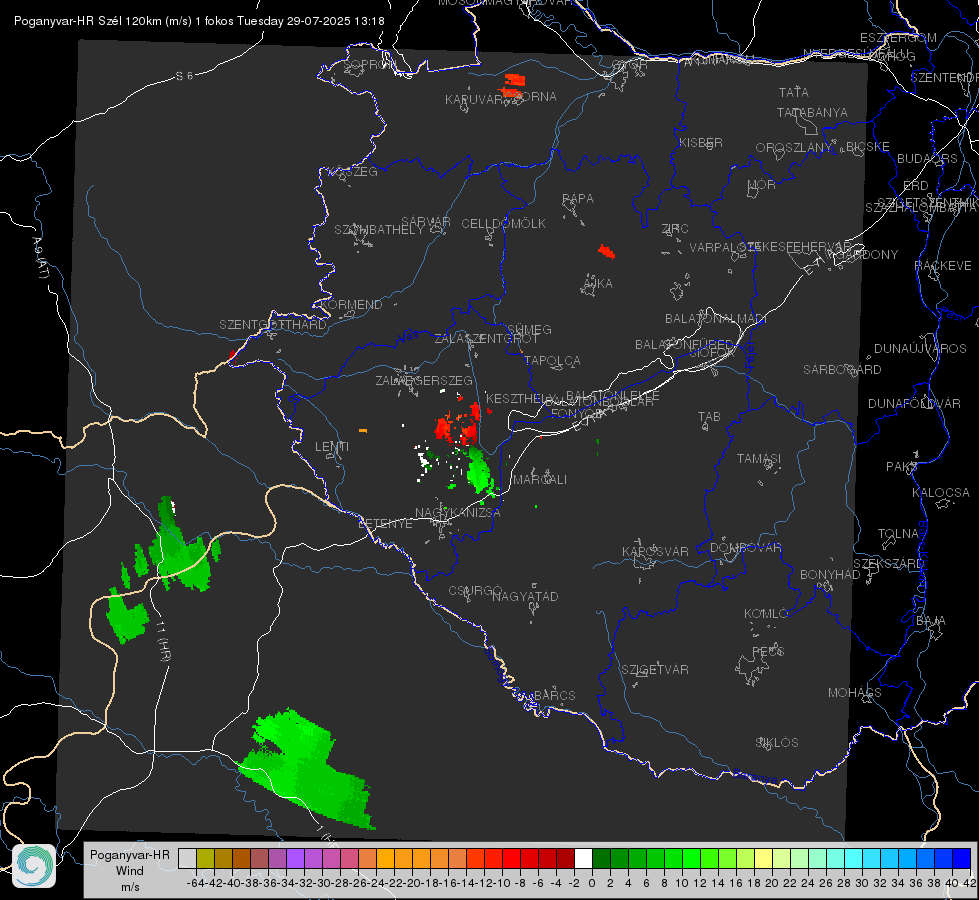This screenshot has height=900, width=979.
Task: Choose the yellow legend swatch above 20
Action: pos(764,858)
